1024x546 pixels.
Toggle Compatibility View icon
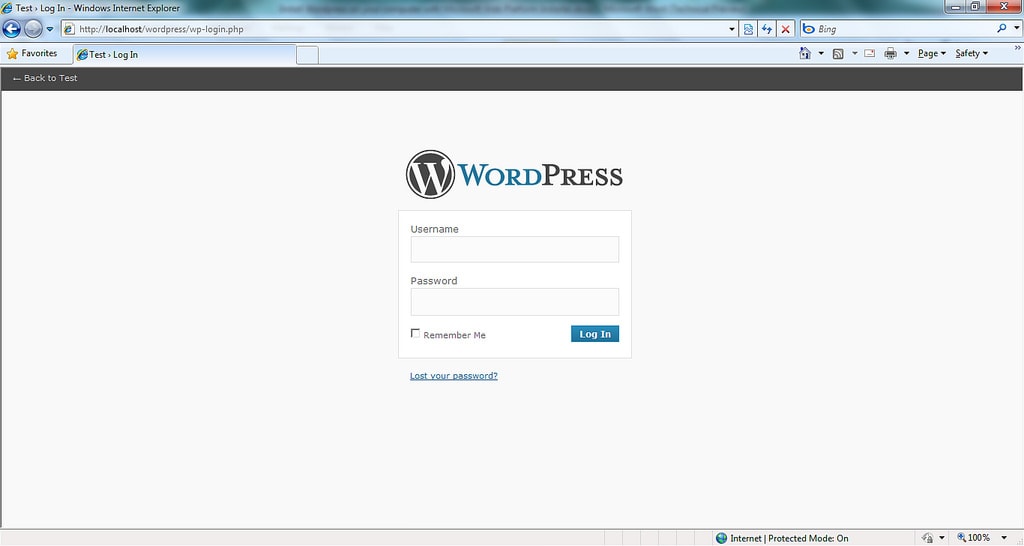748,29
